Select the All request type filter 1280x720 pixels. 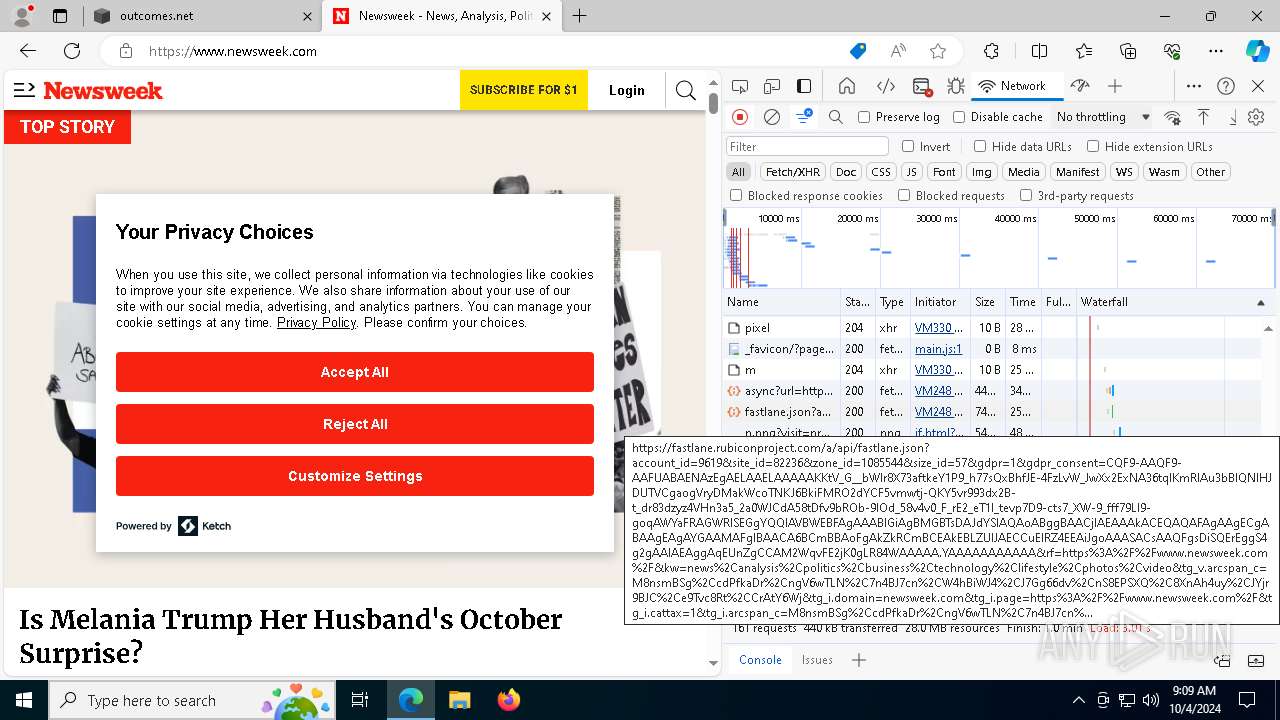pos(738,172)
